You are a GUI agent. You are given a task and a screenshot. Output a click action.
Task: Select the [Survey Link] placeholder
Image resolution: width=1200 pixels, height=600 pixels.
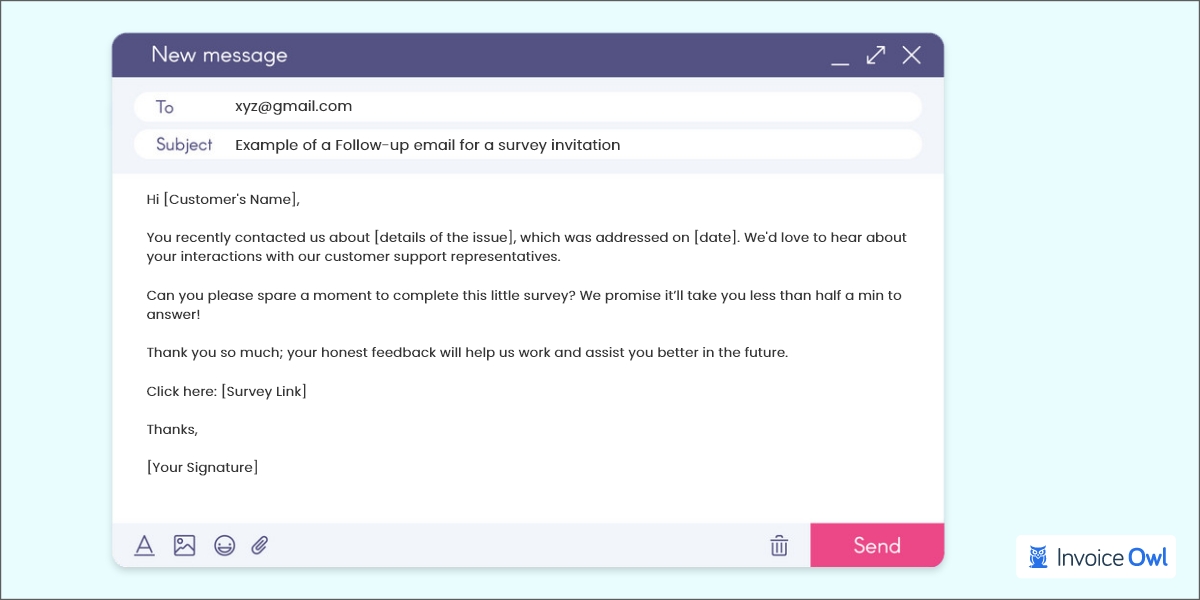pyautogui.click(x=263, y=391)
